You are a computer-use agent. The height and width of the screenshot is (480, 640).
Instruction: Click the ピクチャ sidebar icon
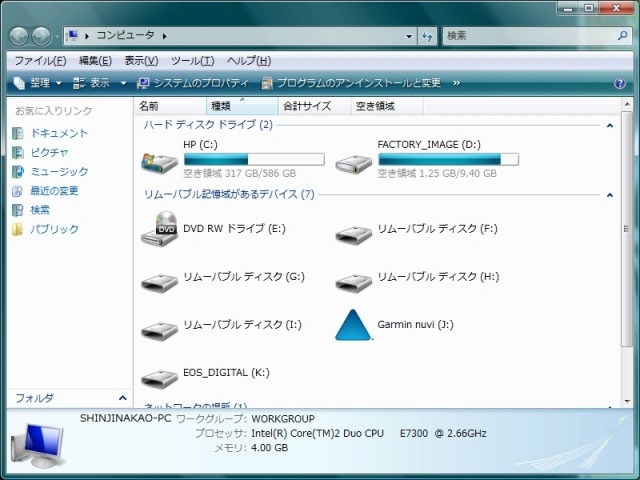pyautogui.click(x=18, y=153)
